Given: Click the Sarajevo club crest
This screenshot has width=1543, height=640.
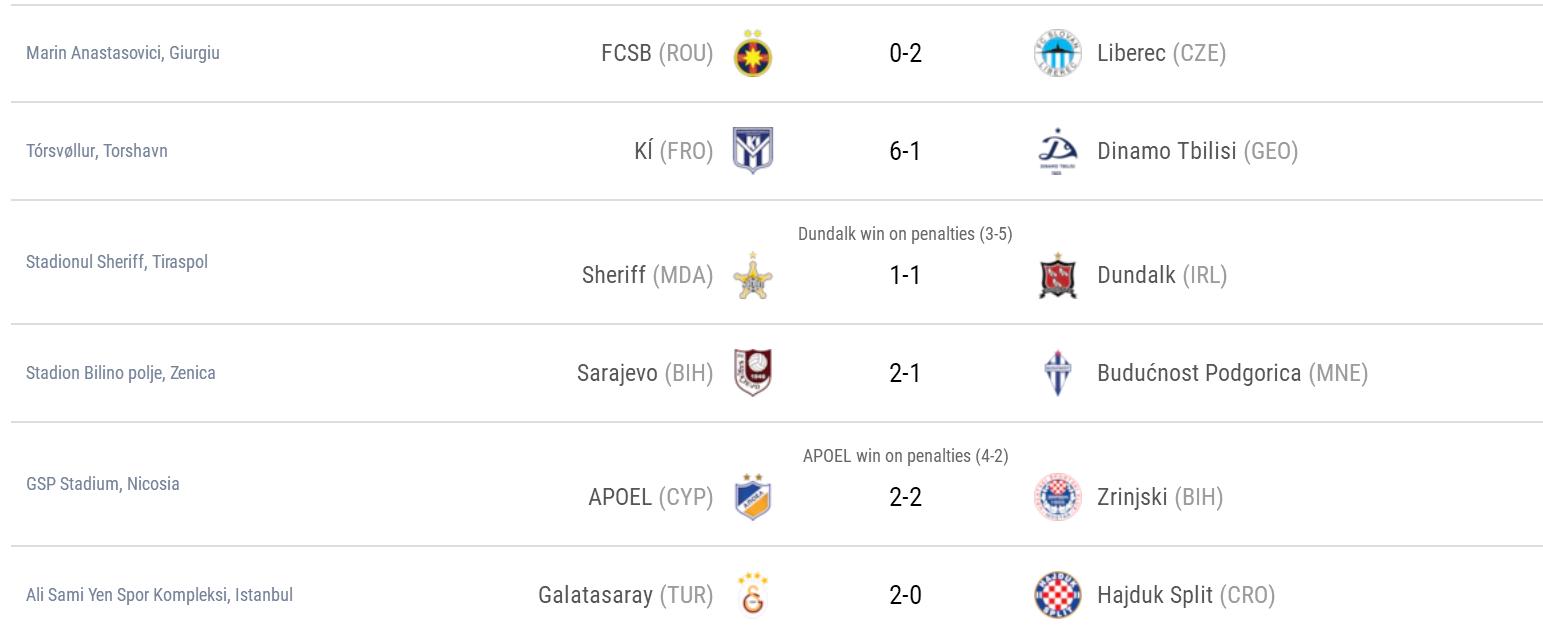Looking at the screenshot, I should 752,373.
